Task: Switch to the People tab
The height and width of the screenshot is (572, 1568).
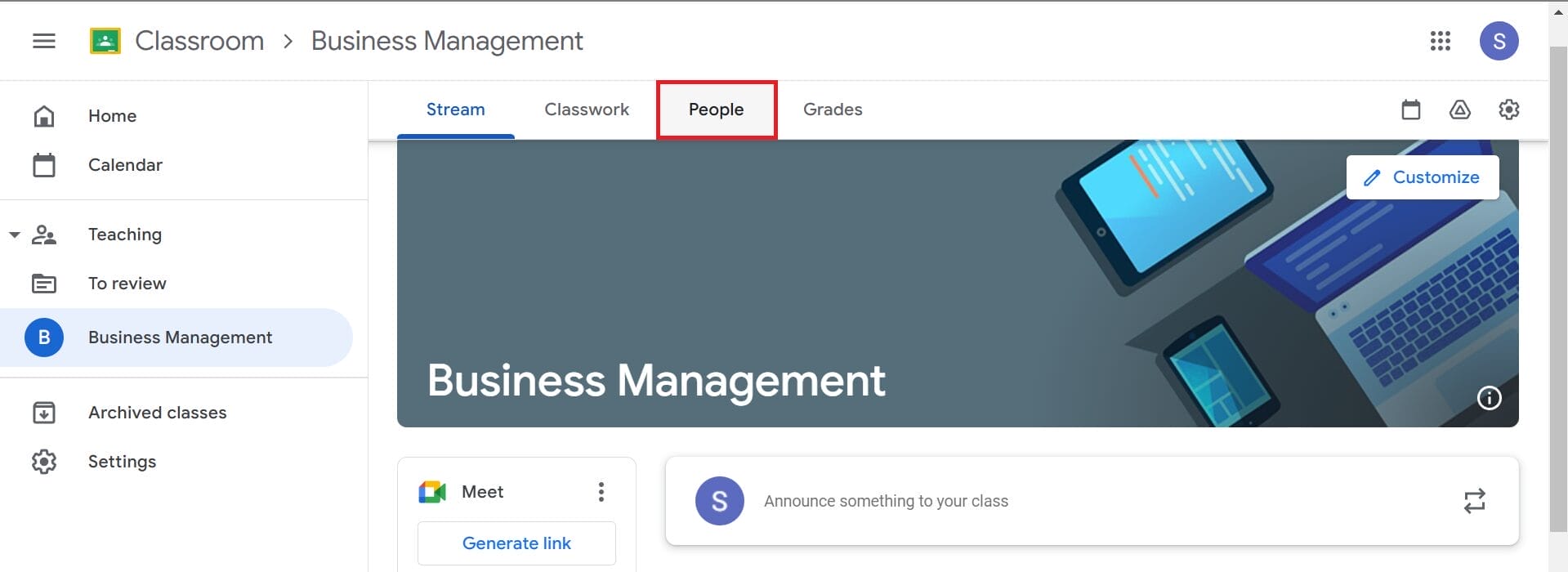Action: (716, 109)
